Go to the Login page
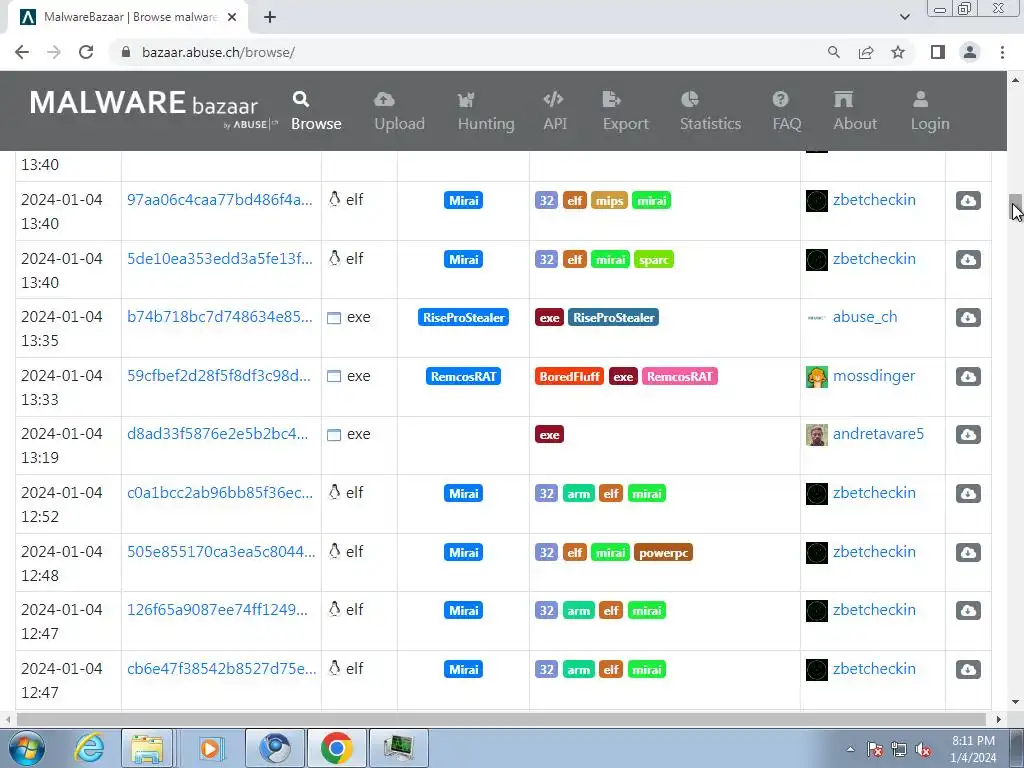 pyautogui.click(x=930, y=111)
